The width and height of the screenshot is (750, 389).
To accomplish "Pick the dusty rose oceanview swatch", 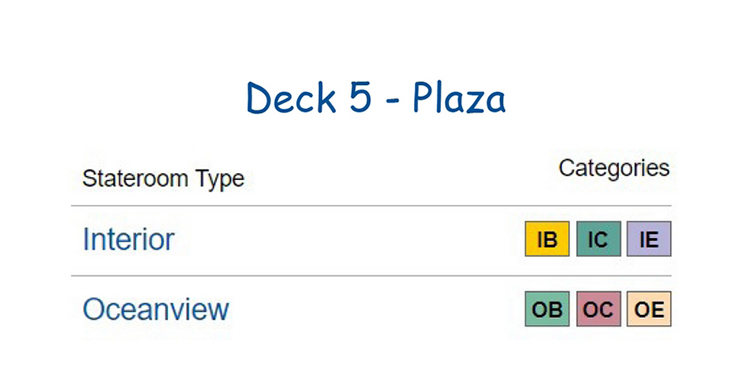I will coord(598,309).
